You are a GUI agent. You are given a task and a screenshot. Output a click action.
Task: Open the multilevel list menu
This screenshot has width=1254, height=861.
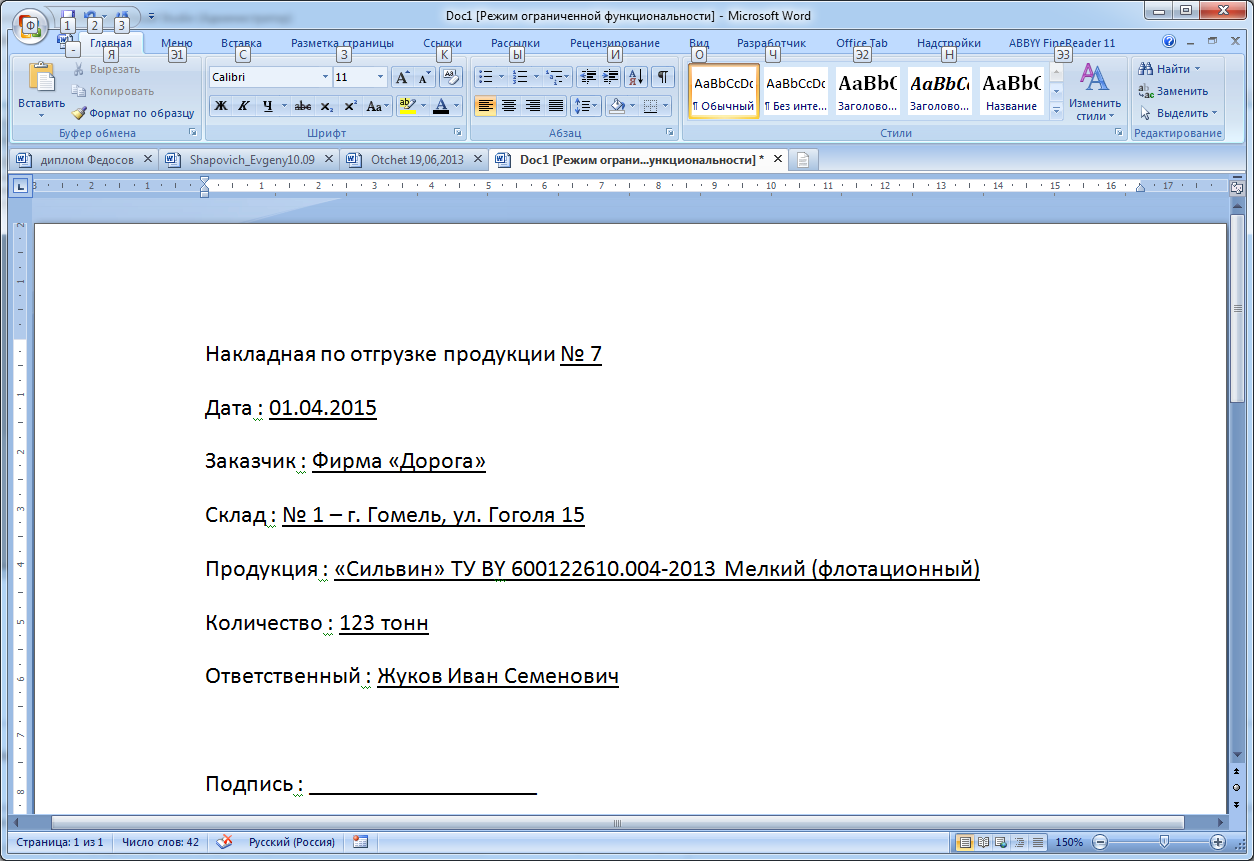coord(557,77)
